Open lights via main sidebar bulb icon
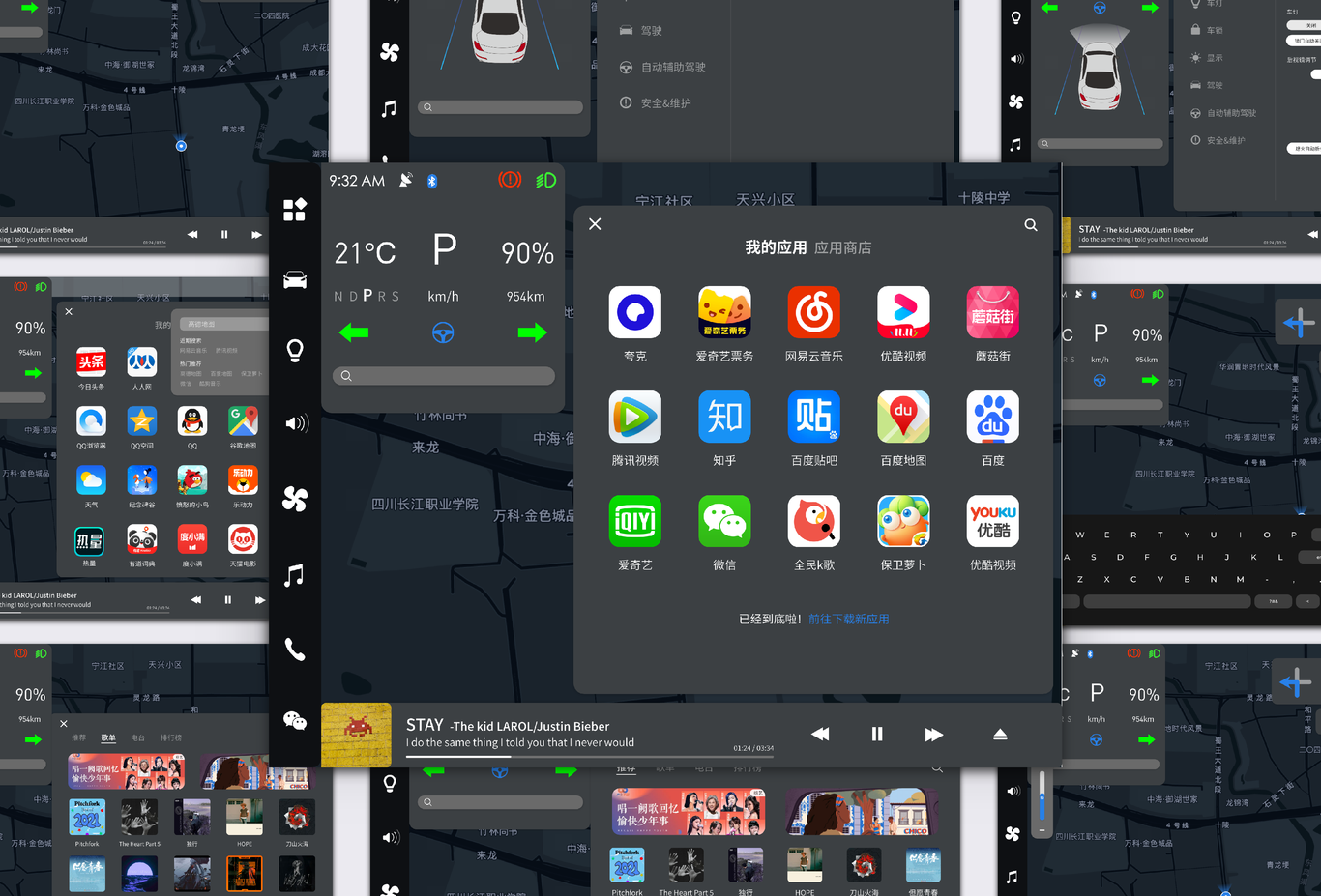This screenshot has height=896, width=1321. 295,350
